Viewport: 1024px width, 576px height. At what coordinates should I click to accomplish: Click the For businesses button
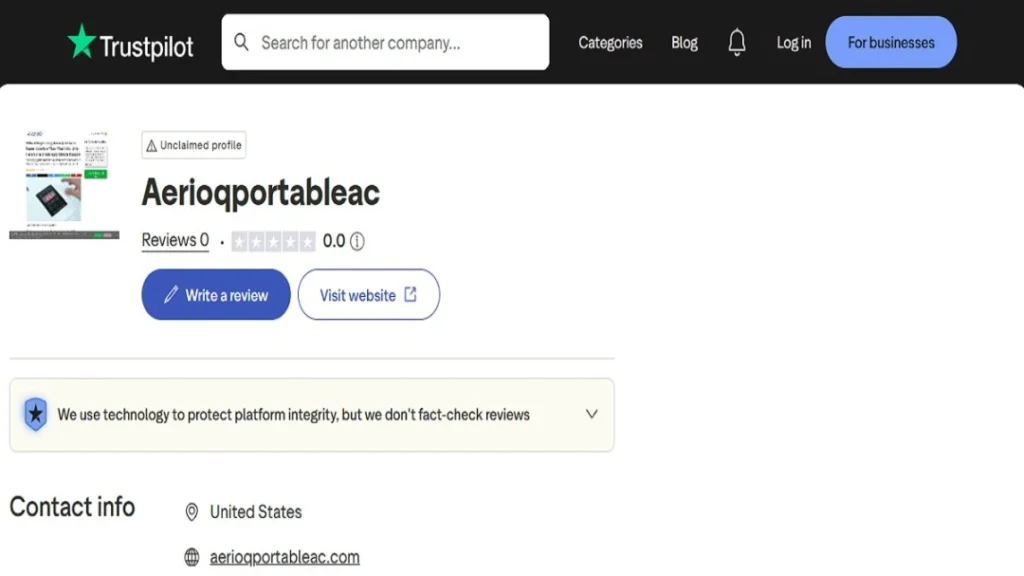coord(891,42)
